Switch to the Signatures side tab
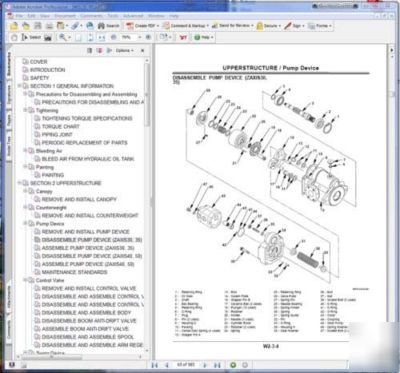The image size is (400, 373). [x=9, y=94]
